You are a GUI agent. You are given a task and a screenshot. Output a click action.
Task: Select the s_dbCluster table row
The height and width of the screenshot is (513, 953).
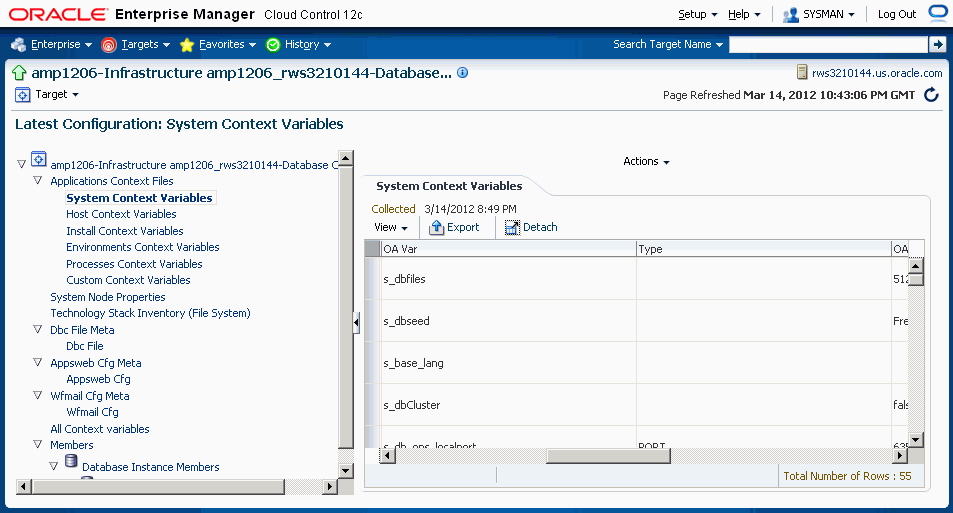636,405
